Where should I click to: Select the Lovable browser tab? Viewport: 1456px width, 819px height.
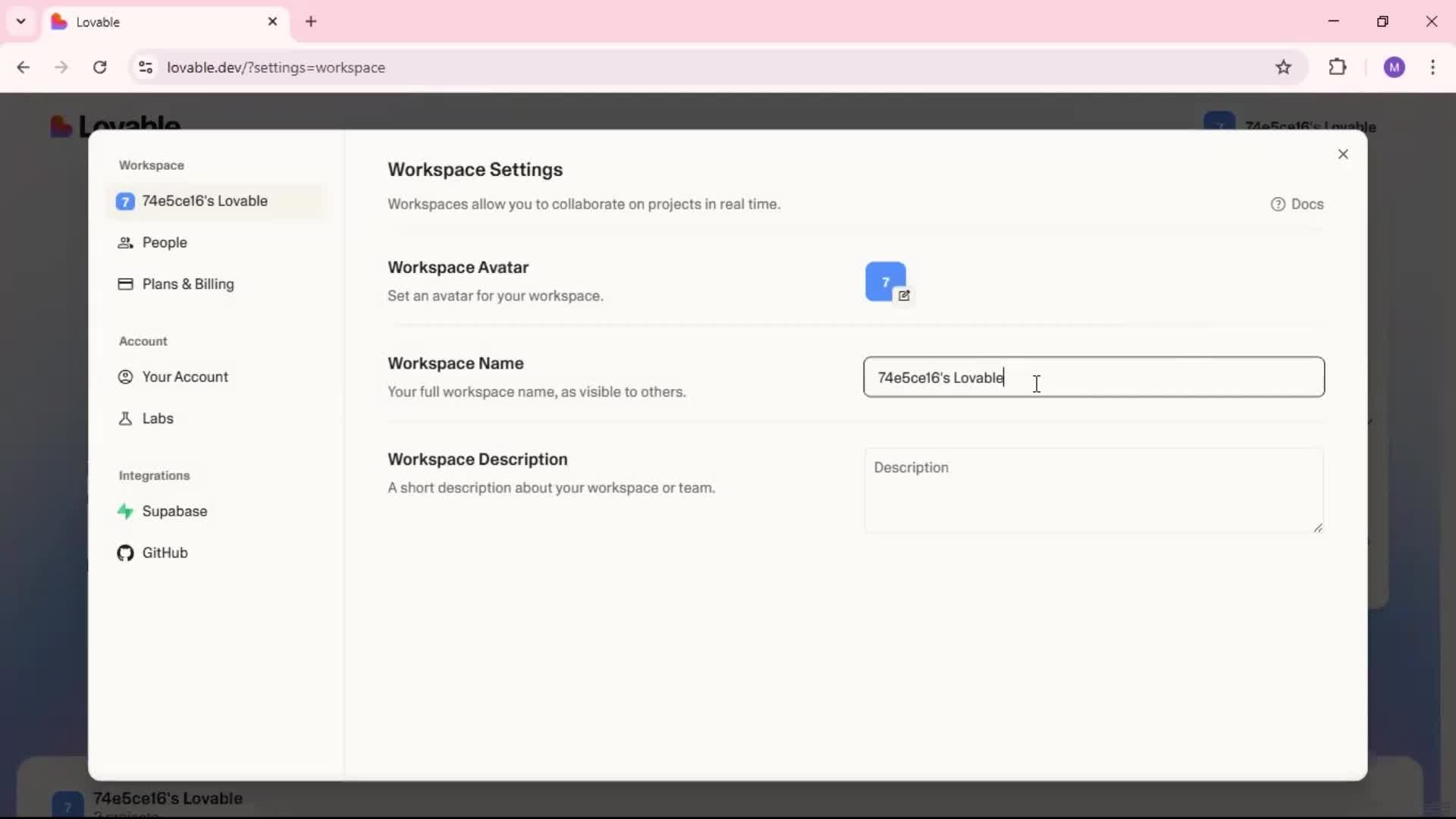point(165,21)
